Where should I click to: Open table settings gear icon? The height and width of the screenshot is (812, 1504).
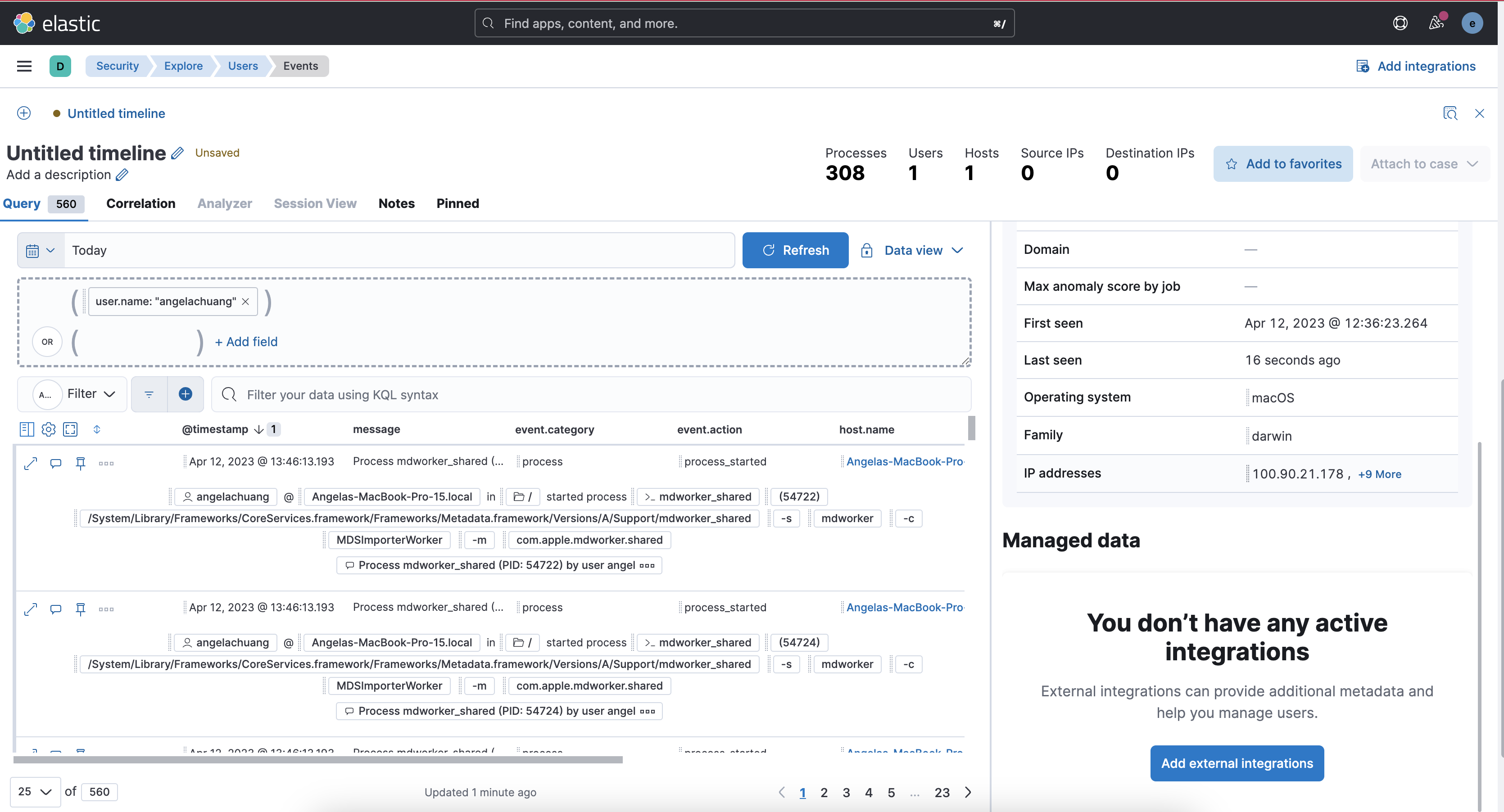point(49,429)
